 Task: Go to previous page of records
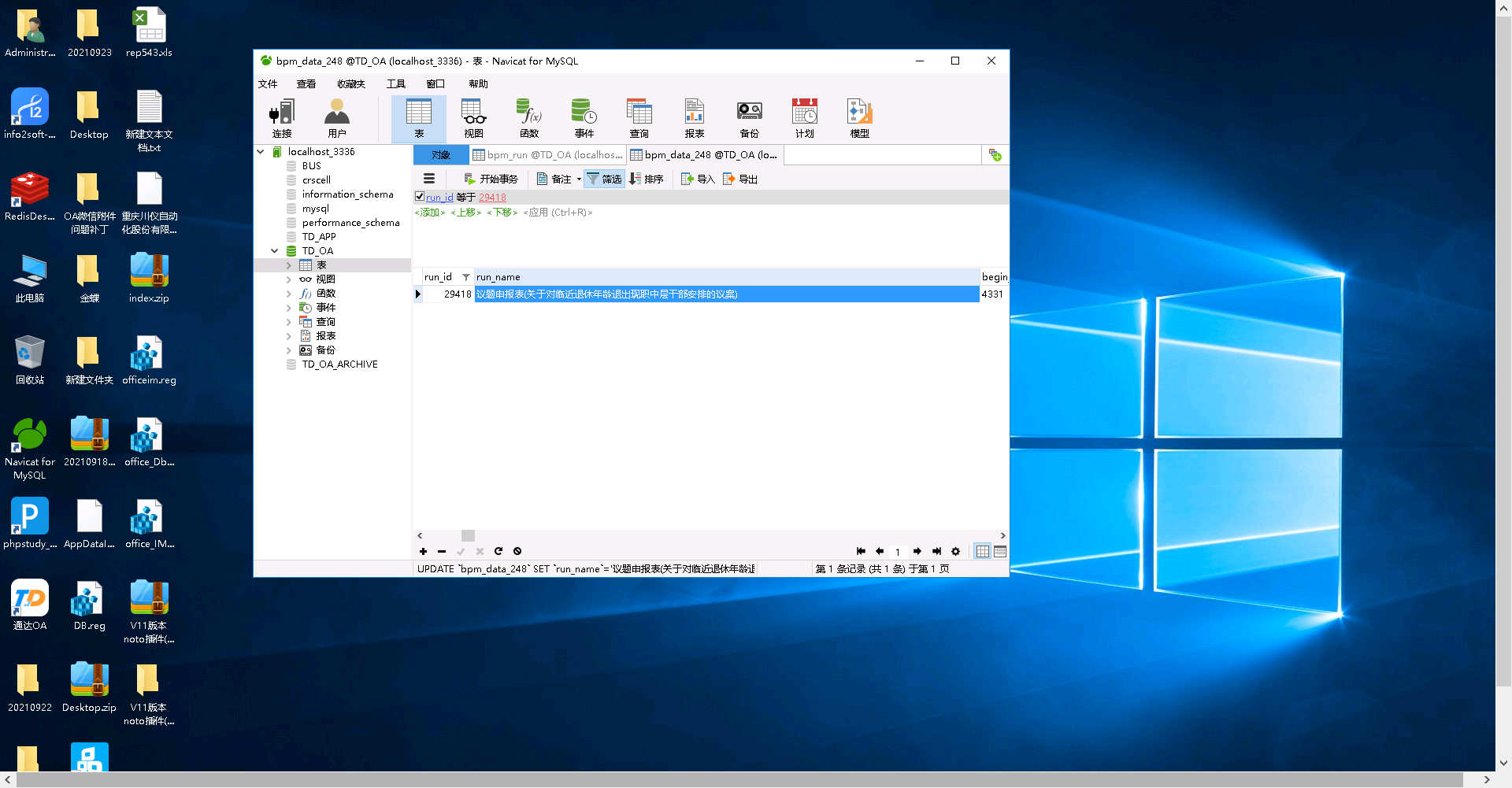pyautogui.click(x=880, y=551)
